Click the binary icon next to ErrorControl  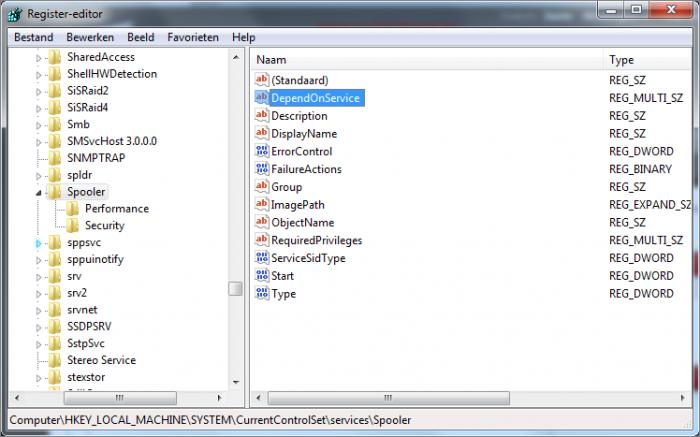[x=262, y=151]
